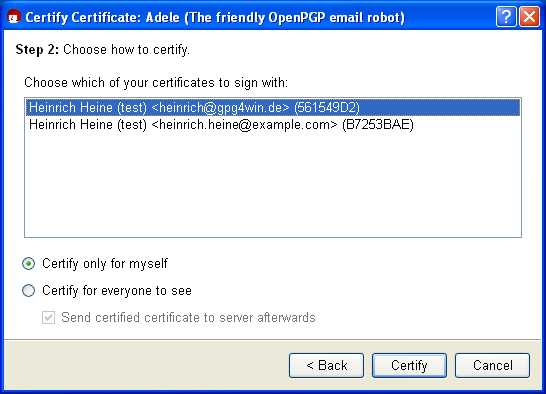Select the heinrich@gpg4win.de certificate entry
This screenshot has width=546, height=394.
click(273, 107)
